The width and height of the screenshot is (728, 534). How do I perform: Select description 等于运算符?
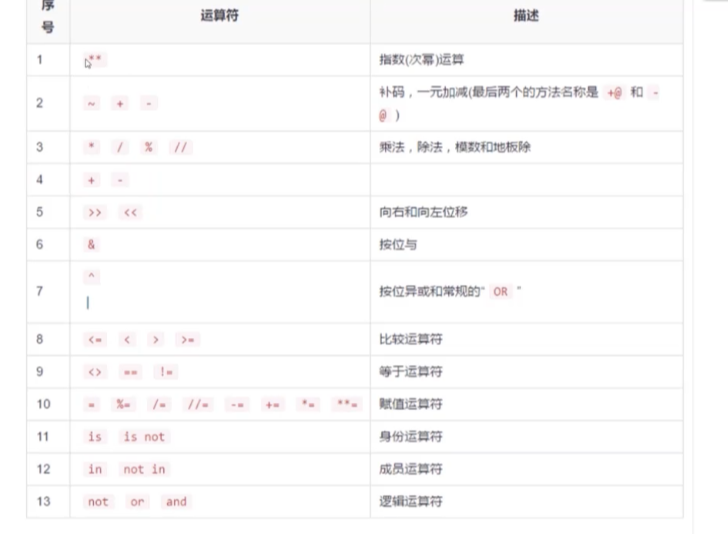(411, 372)
